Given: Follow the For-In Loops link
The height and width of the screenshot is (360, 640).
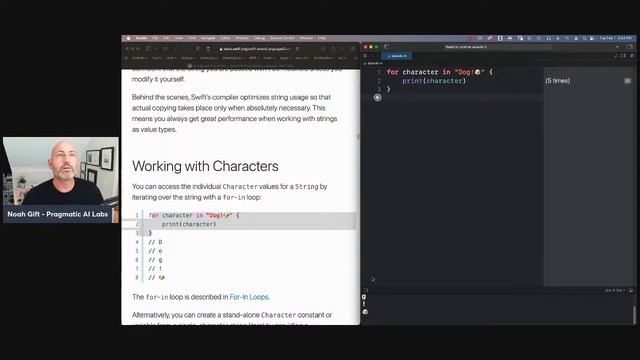Looking at the screenshot, I should [249, 297].
